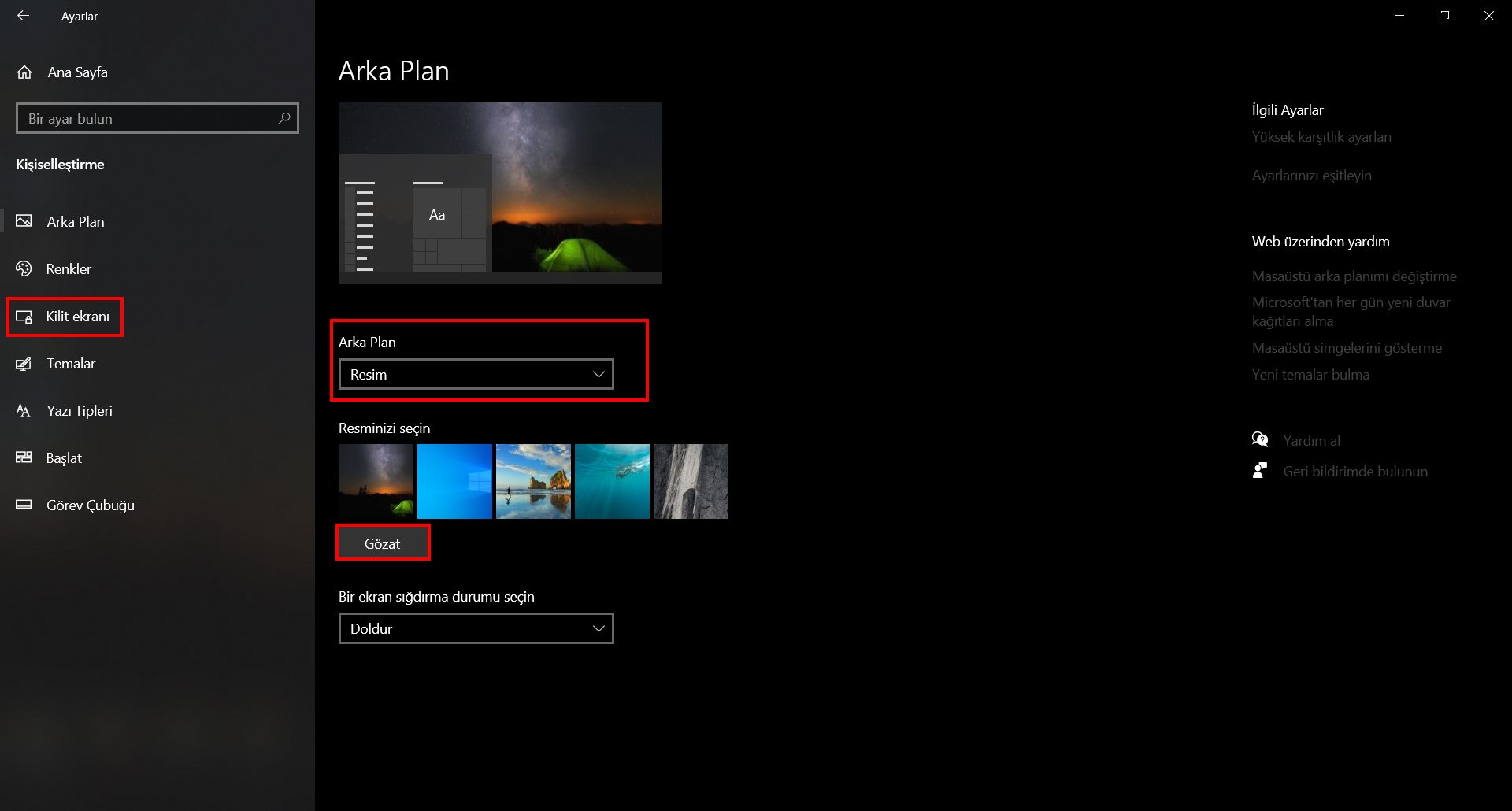Click the Renkler palette icon
Image resolution: width=1512 pixels, height=811 pixels.
(24, 268)
